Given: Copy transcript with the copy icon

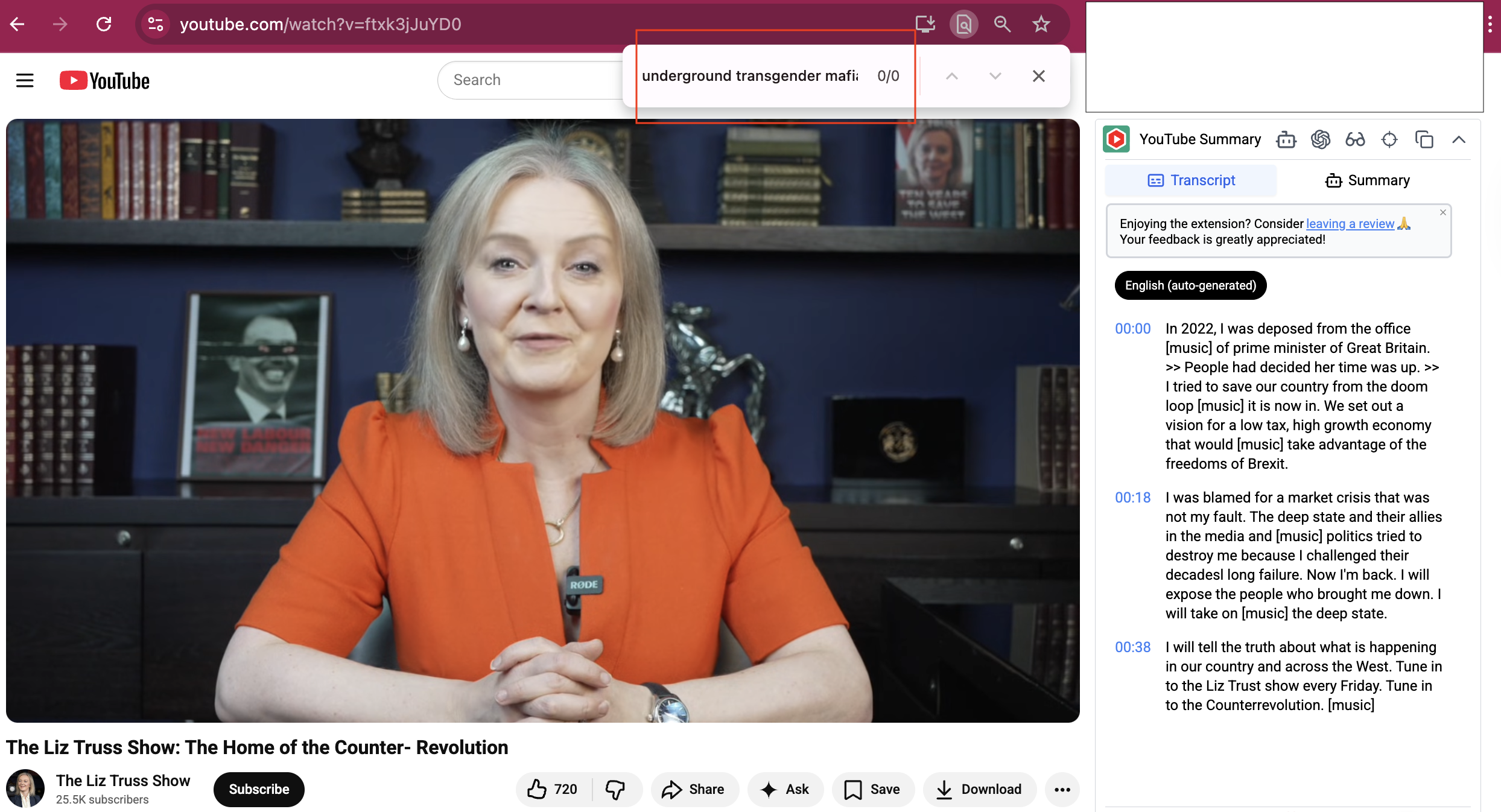Looking at the screenshot, I should pyautogui.click(x=1424, y=140).
